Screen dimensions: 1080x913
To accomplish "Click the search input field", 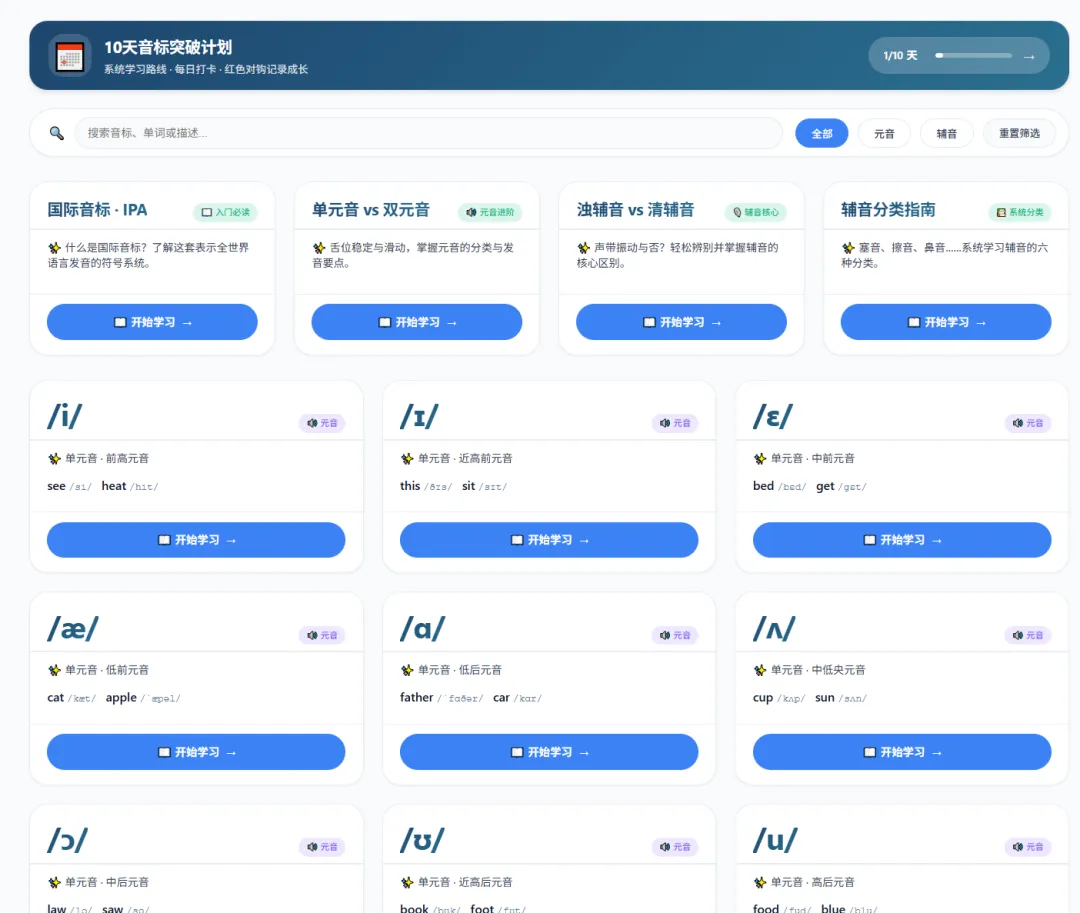I will pos(430,133).
